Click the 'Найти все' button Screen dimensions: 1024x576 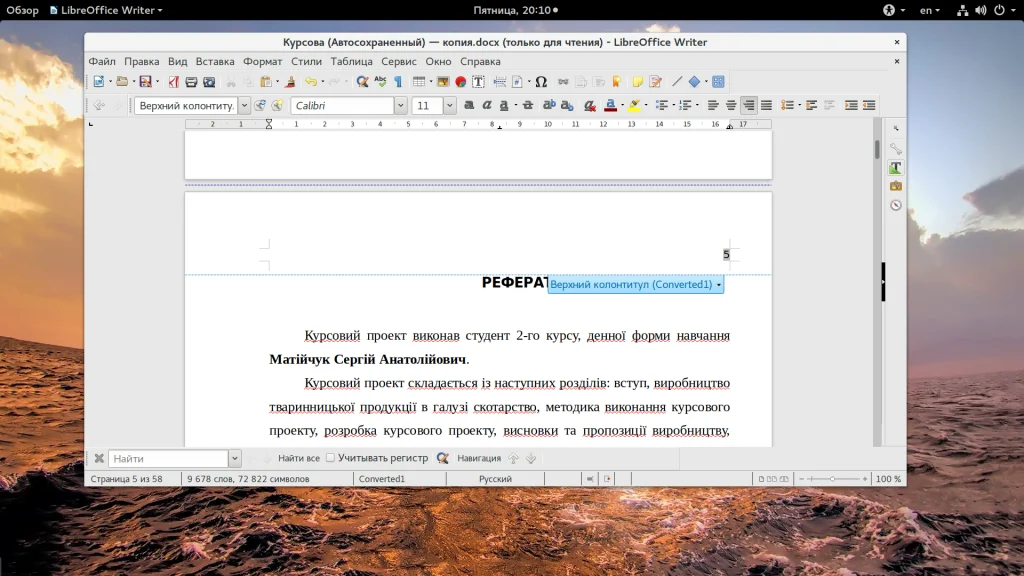[298, 458]
